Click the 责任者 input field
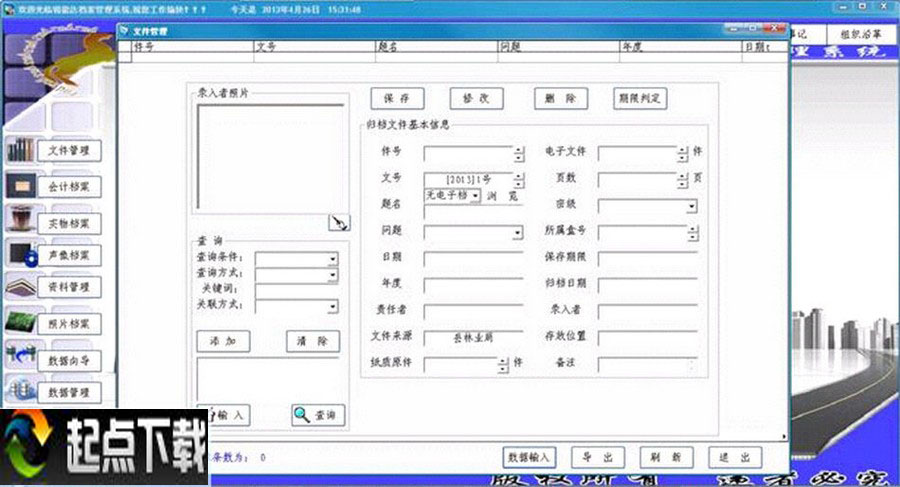The image size is (900, 487). pyautogui.click(x=474, y=312)
